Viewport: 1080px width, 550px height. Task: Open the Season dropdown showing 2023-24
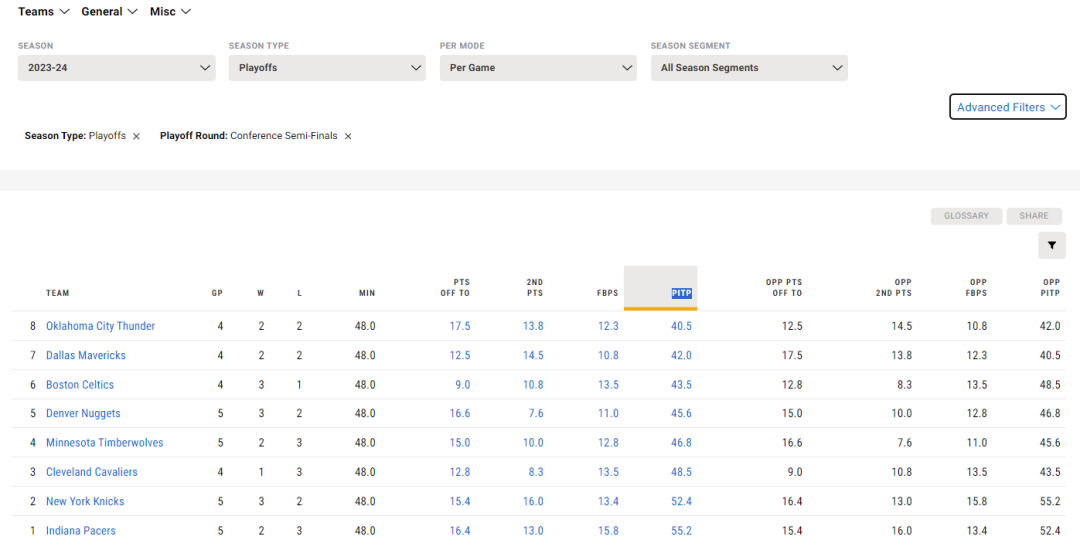[x=116, y=68]
